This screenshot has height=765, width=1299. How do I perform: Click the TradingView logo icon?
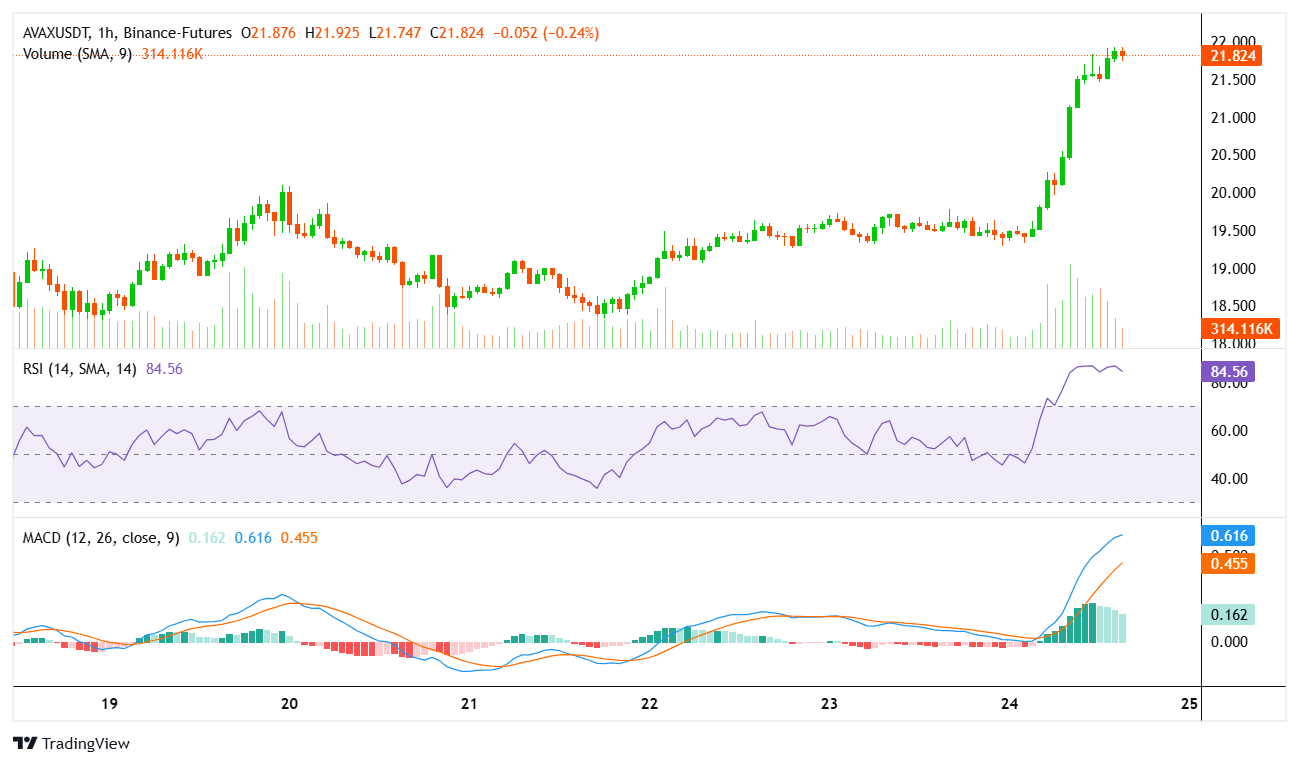click(x=25, y=743)
